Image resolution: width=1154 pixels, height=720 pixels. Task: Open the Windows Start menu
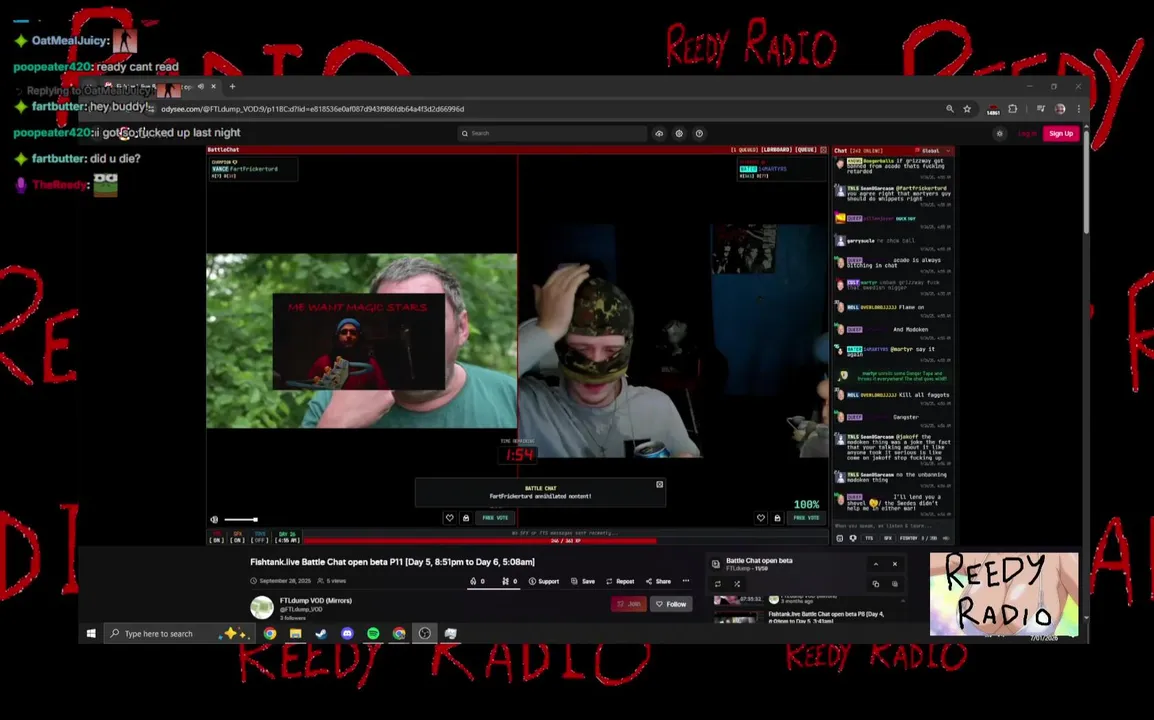tap(91, 633)
